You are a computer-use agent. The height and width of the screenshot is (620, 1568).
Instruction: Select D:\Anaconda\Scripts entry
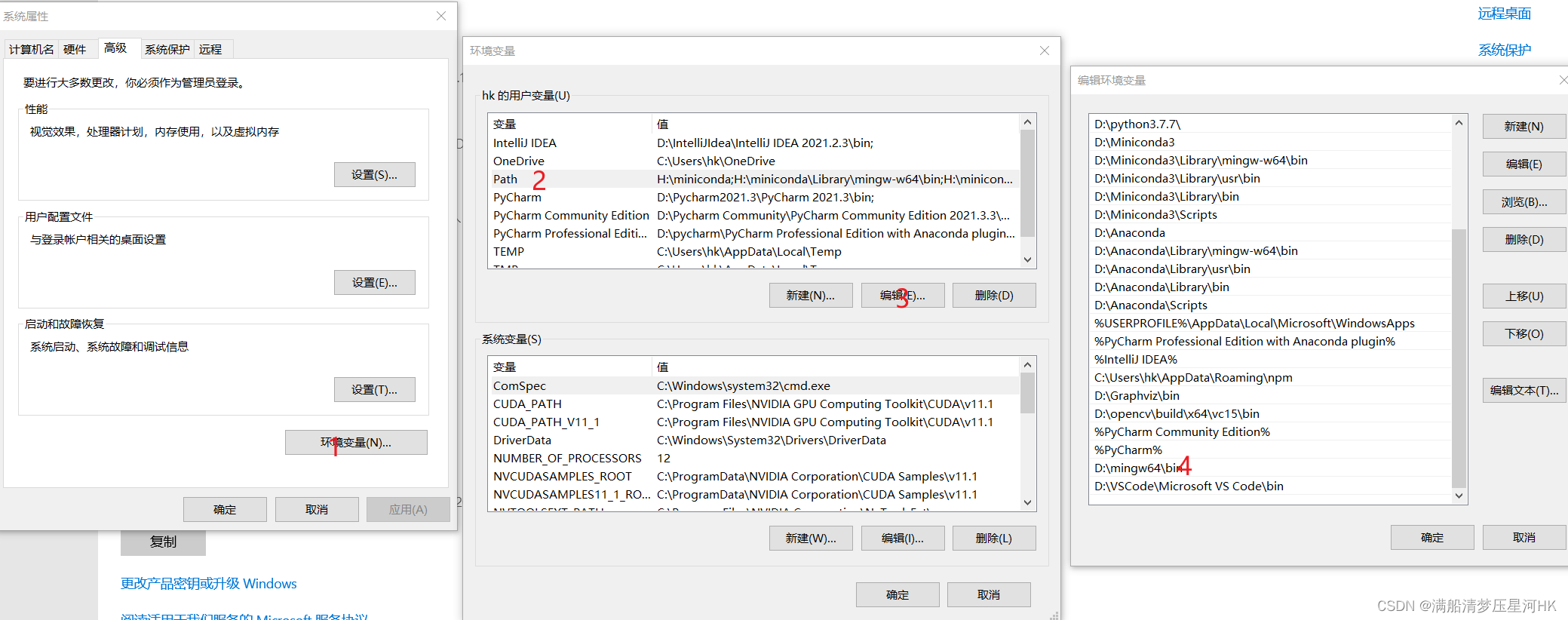point(1270,305)
